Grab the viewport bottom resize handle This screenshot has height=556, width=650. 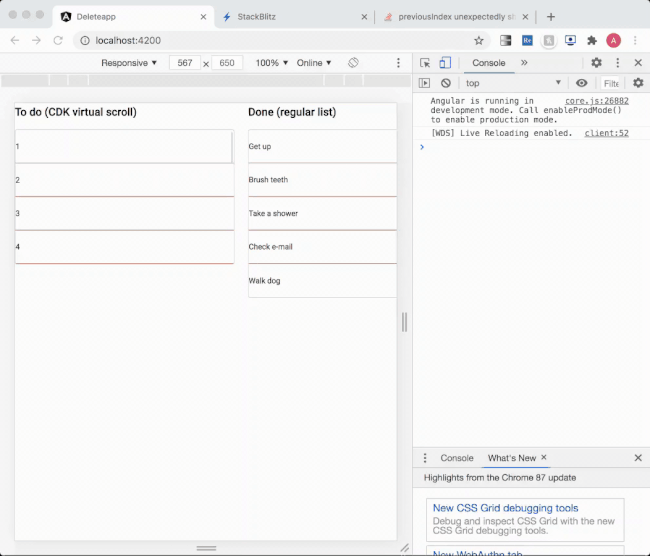click(x=206, y=548)
